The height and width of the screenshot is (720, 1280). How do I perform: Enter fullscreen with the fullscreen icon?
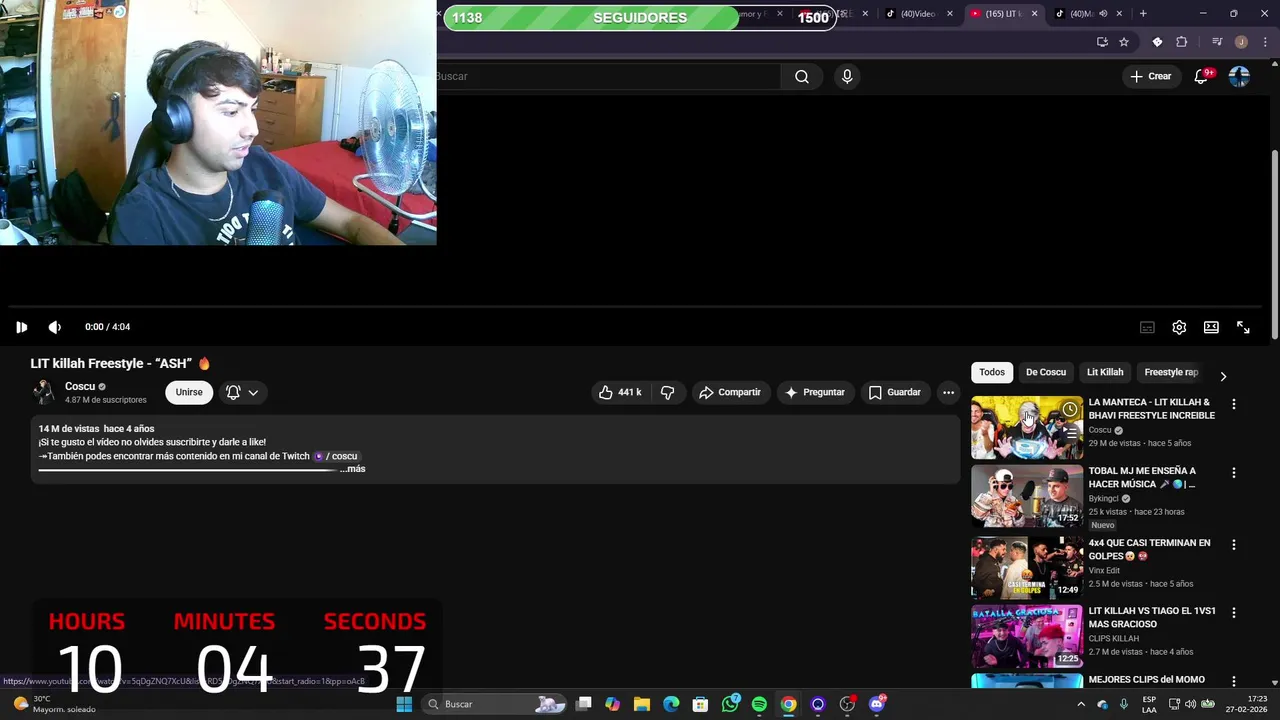tap(1243, 327)
